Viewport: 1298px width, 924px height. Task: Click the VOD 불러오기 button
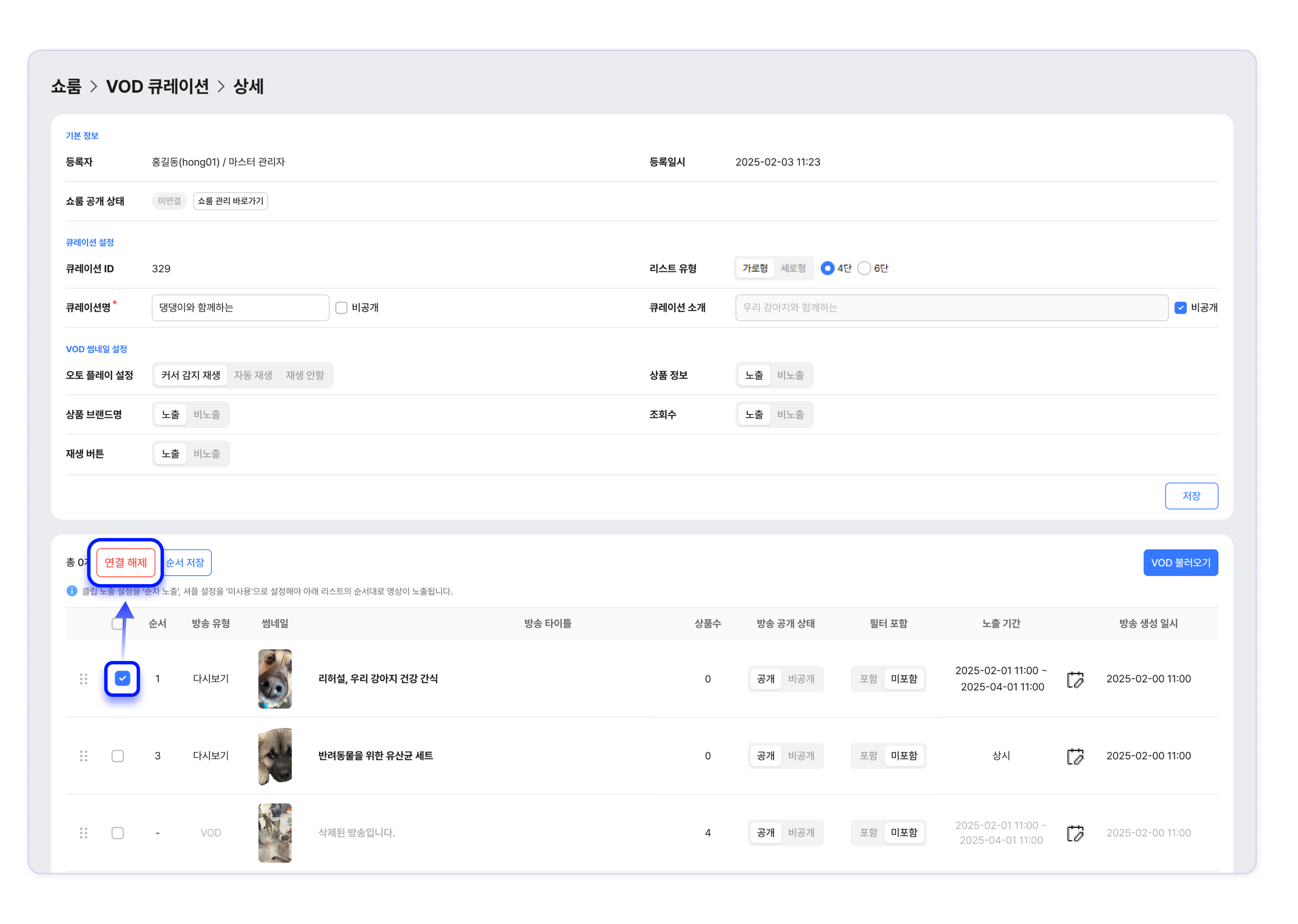[1180, 563]
